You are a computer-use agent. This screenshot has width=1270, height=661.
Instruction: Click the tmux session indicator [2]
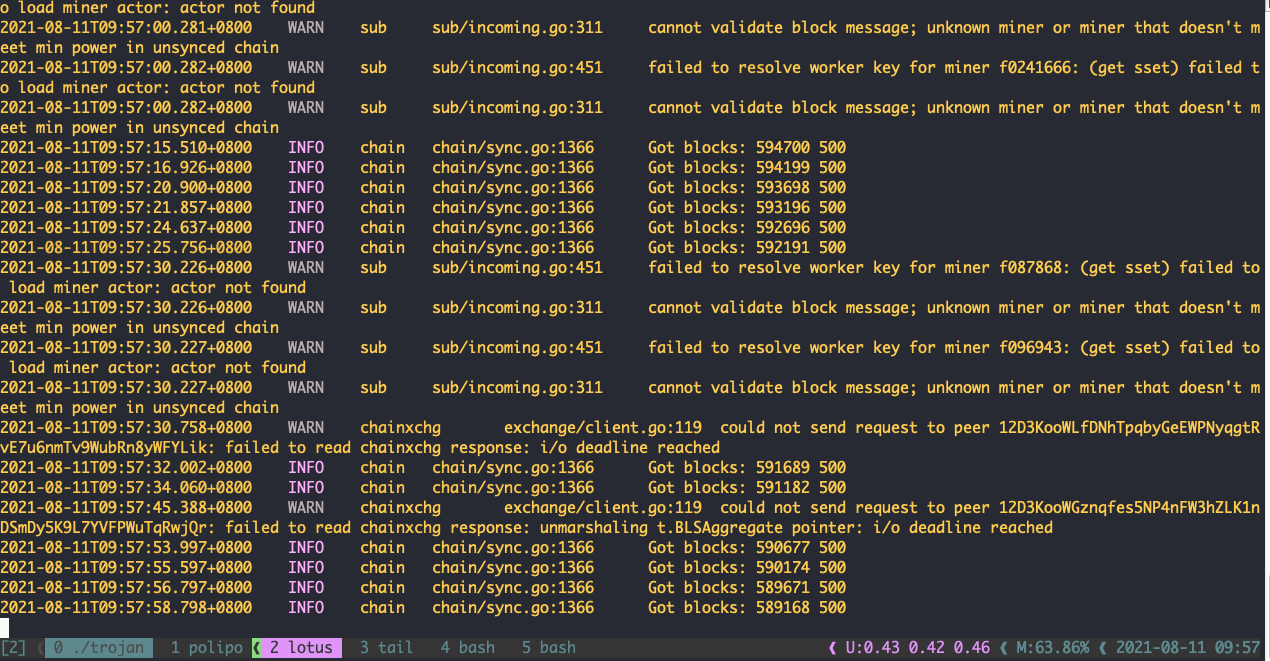point(13,647)
